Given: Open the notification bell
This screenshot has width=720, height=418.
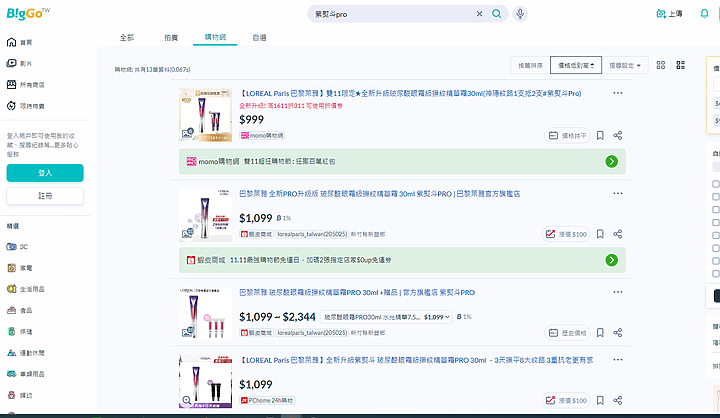Looking at the screenshot, I should [704, 14].
